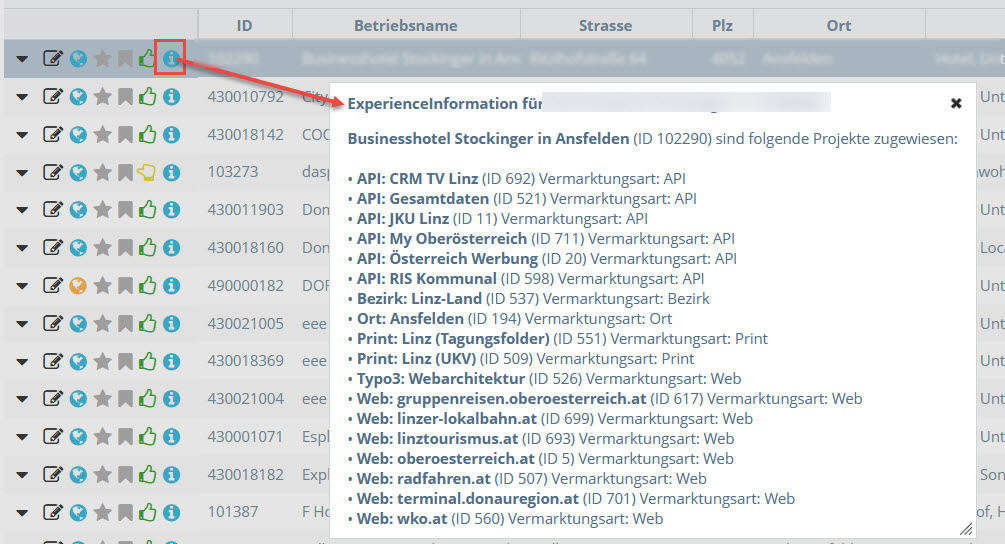Expand dropdown arrow for row 430018142
Viewport: 1005px width, 544px height.
click(x=22, y=135)
